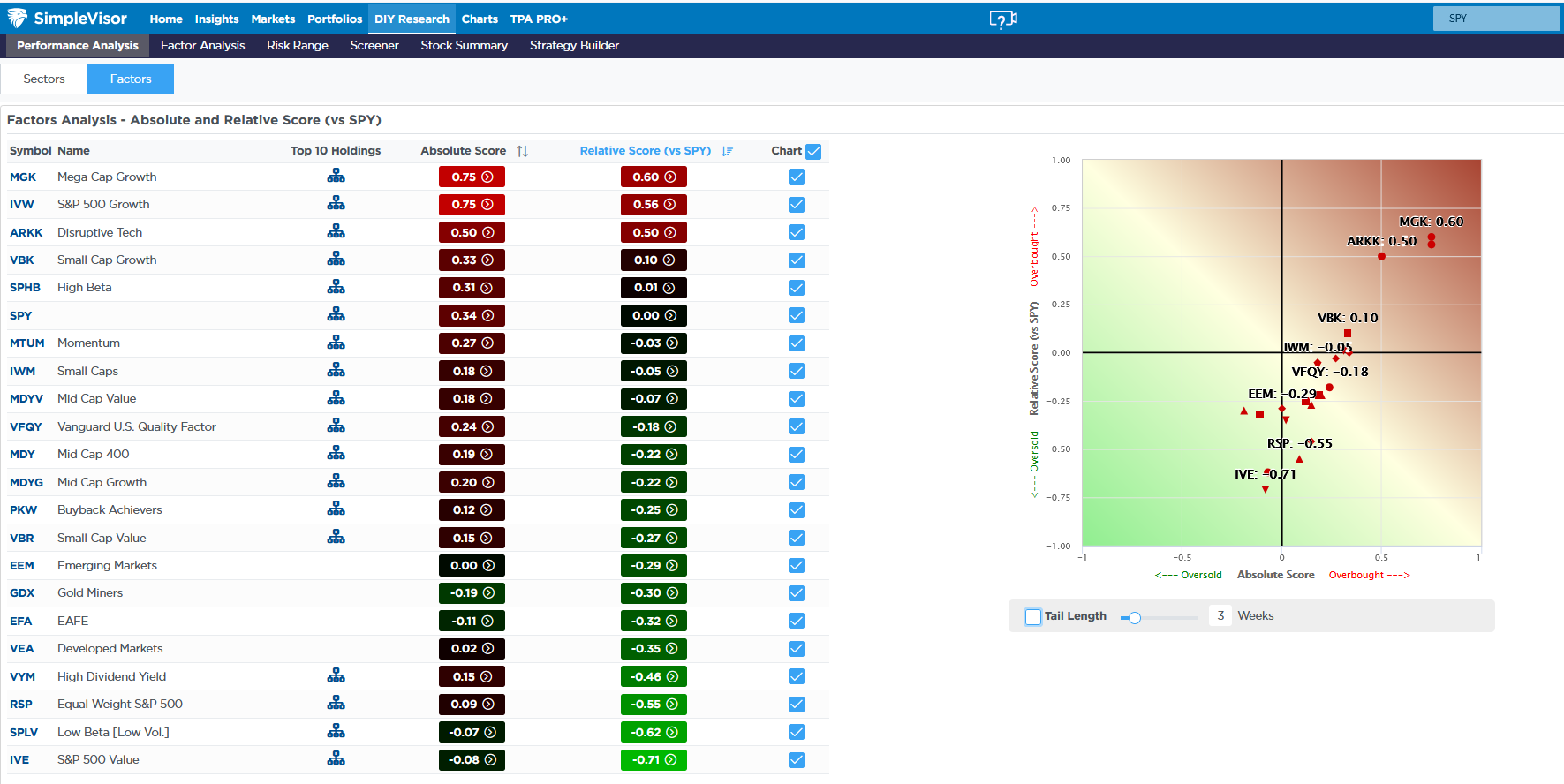Open holdings icon for SPLV Low Beta
The width and height of the screenshot is (1564, 784).
336,731
